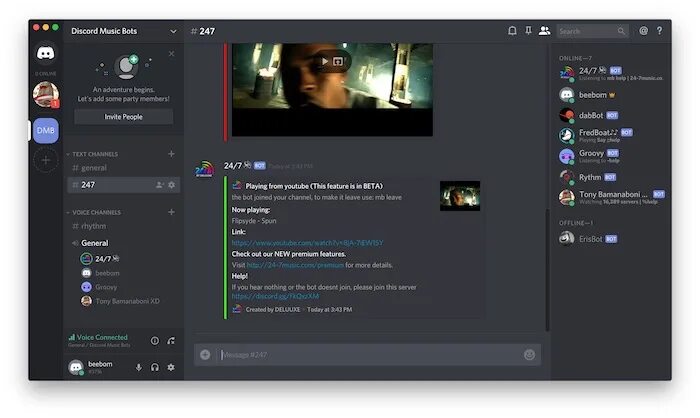
Task: Toggle the member list
Action: tap(544, 31)
